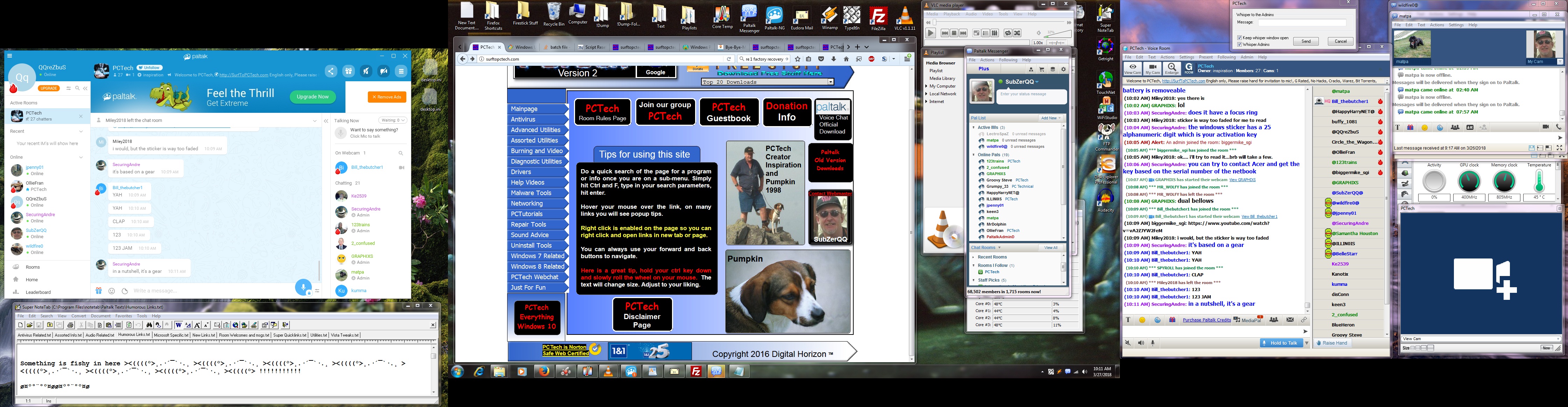The height and width of the screenshot is (407, 1568).
Task: Open Favorites menu in Super NoteTab
Action: point(124,316)
